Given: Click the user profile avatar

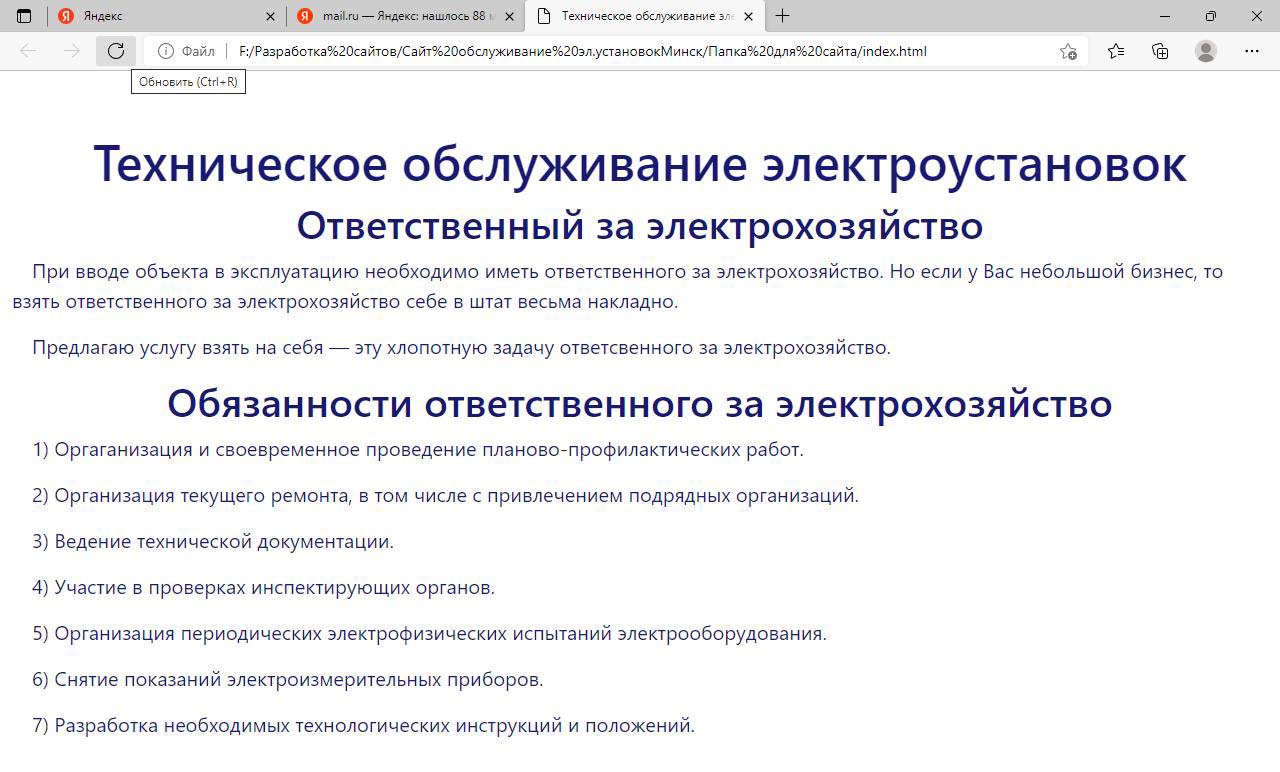Looking at the screenshot, I should click(x=1206, y=51).
